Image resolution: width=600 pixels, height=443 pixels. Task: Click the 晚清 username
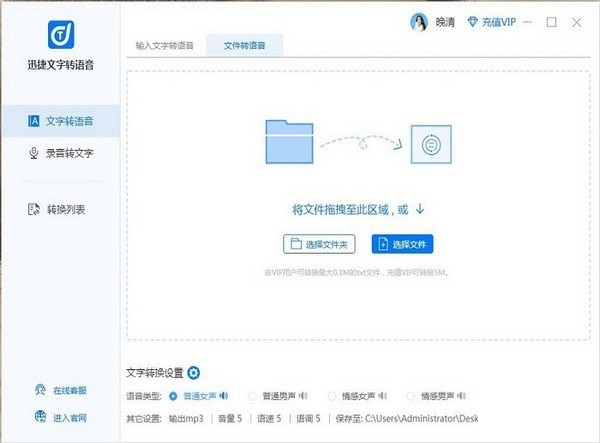pyautogui.click(x=445, y=22)
